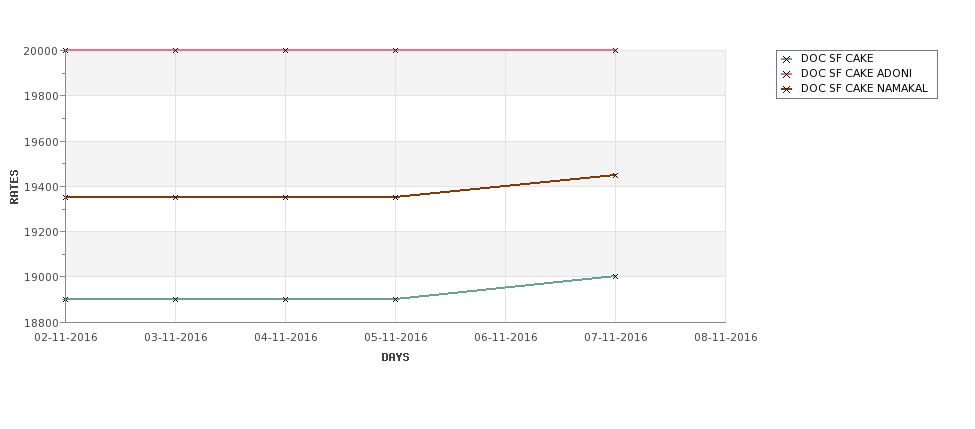Click the 06-11-2016 x-axis date label
The image size is (975, 429).
506,338
